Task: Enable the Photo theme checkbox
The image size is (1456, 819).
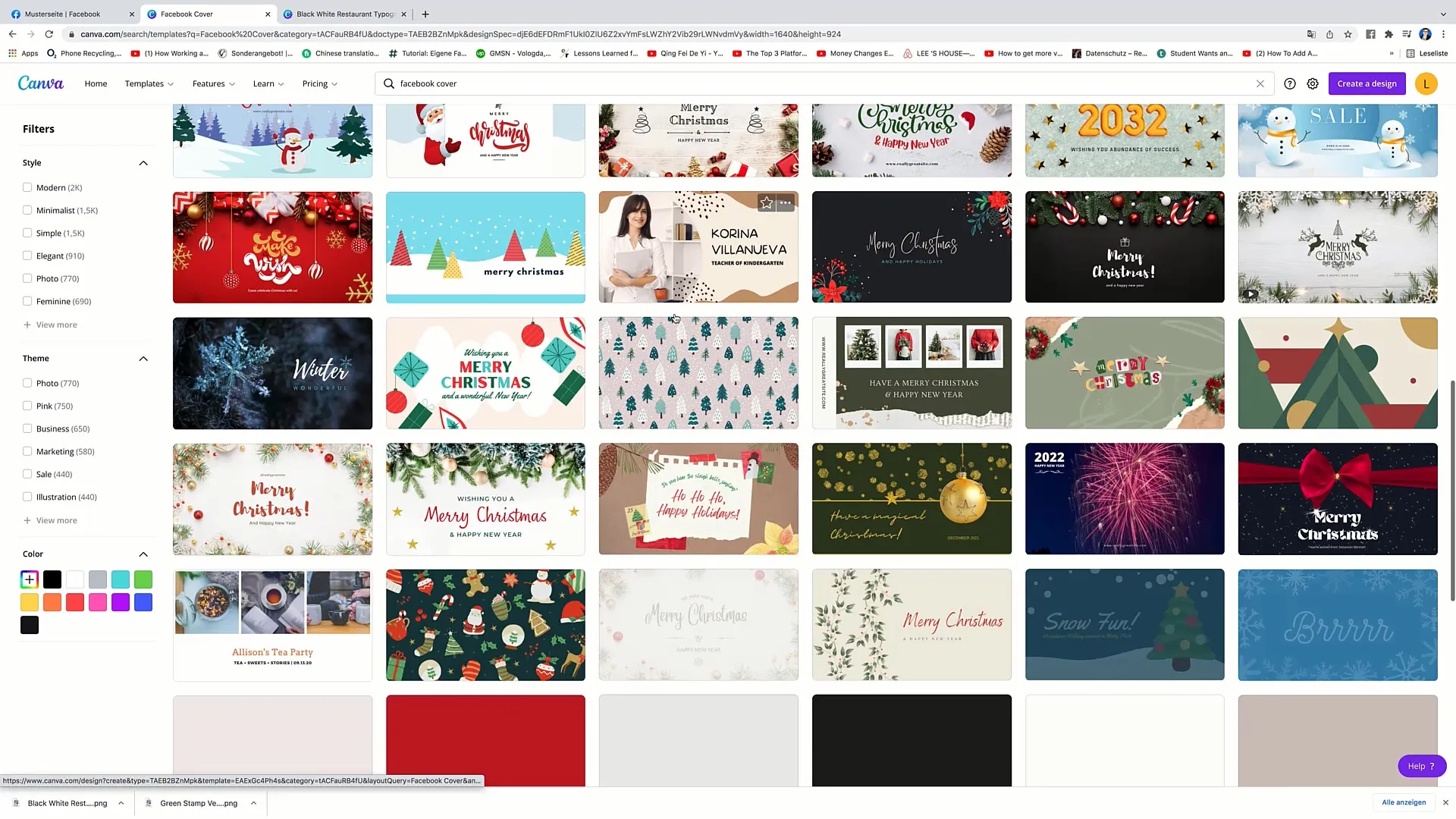Action: coord(27,383)
